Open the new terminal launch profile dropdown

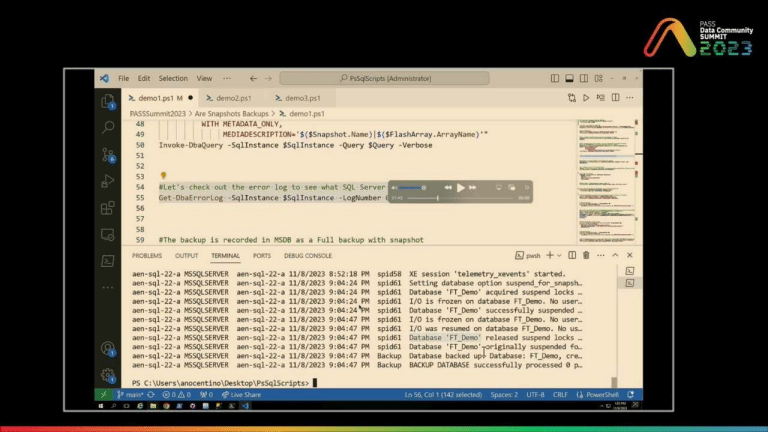pyautogui.click(x=560, y=255)
